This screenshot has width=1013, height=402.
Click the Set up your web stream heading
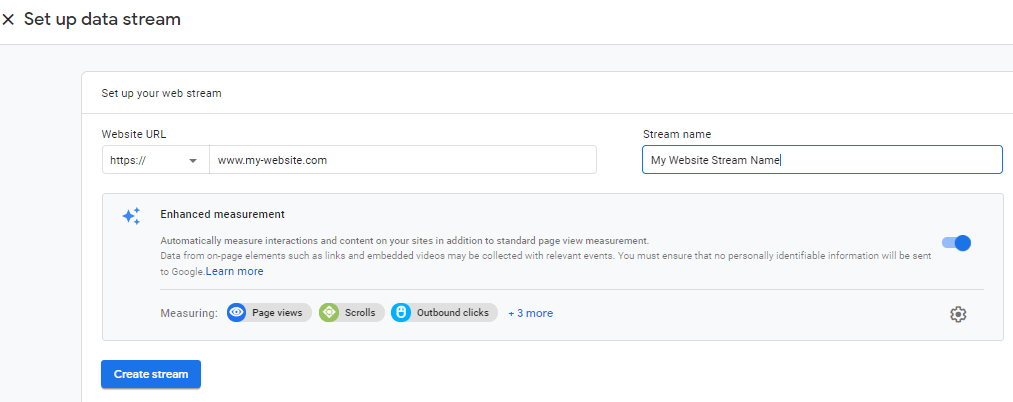pos(162,93)
